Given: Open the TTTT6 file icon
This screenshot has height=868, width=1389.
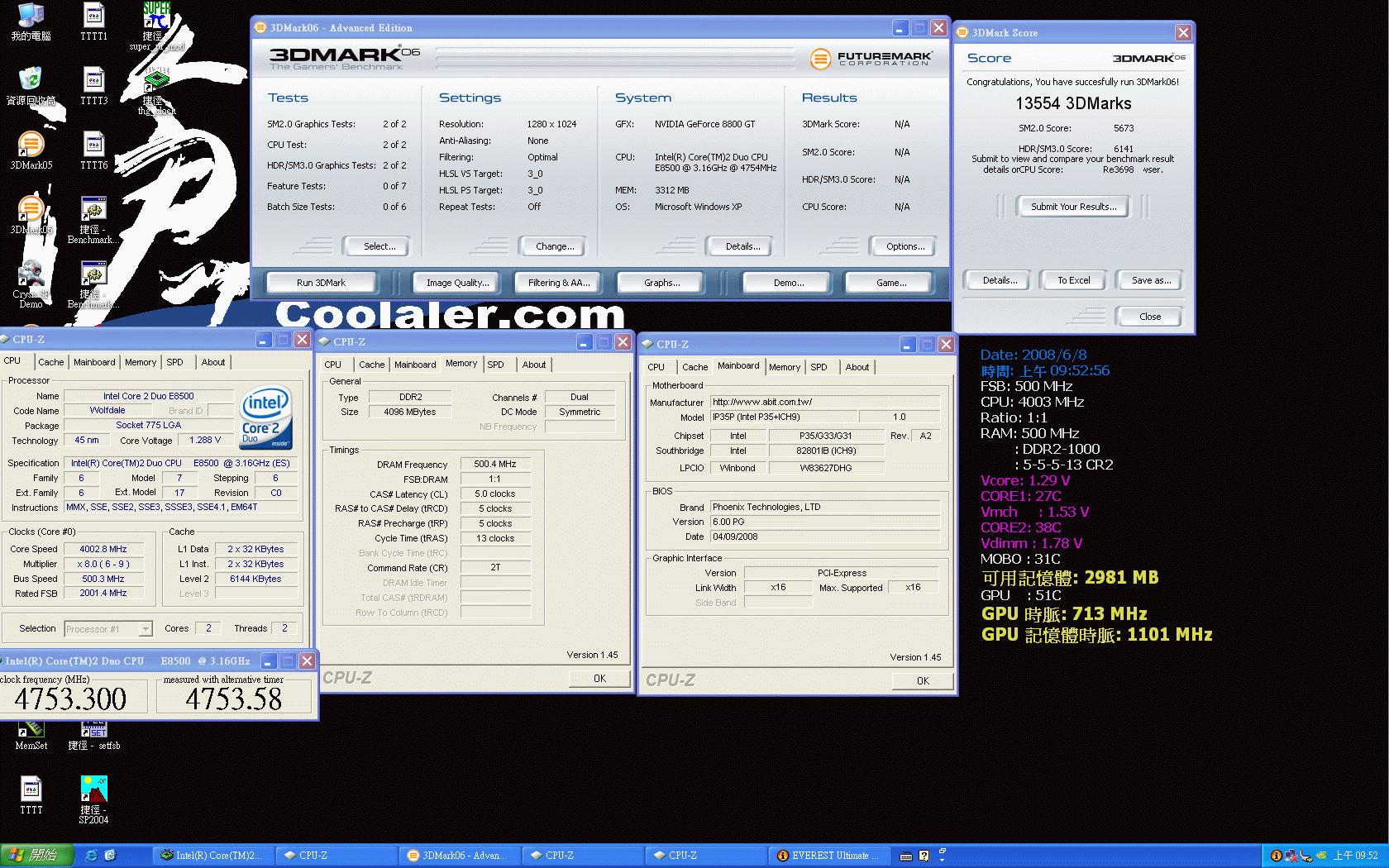Looking at the screenshot, I should 93,150.
